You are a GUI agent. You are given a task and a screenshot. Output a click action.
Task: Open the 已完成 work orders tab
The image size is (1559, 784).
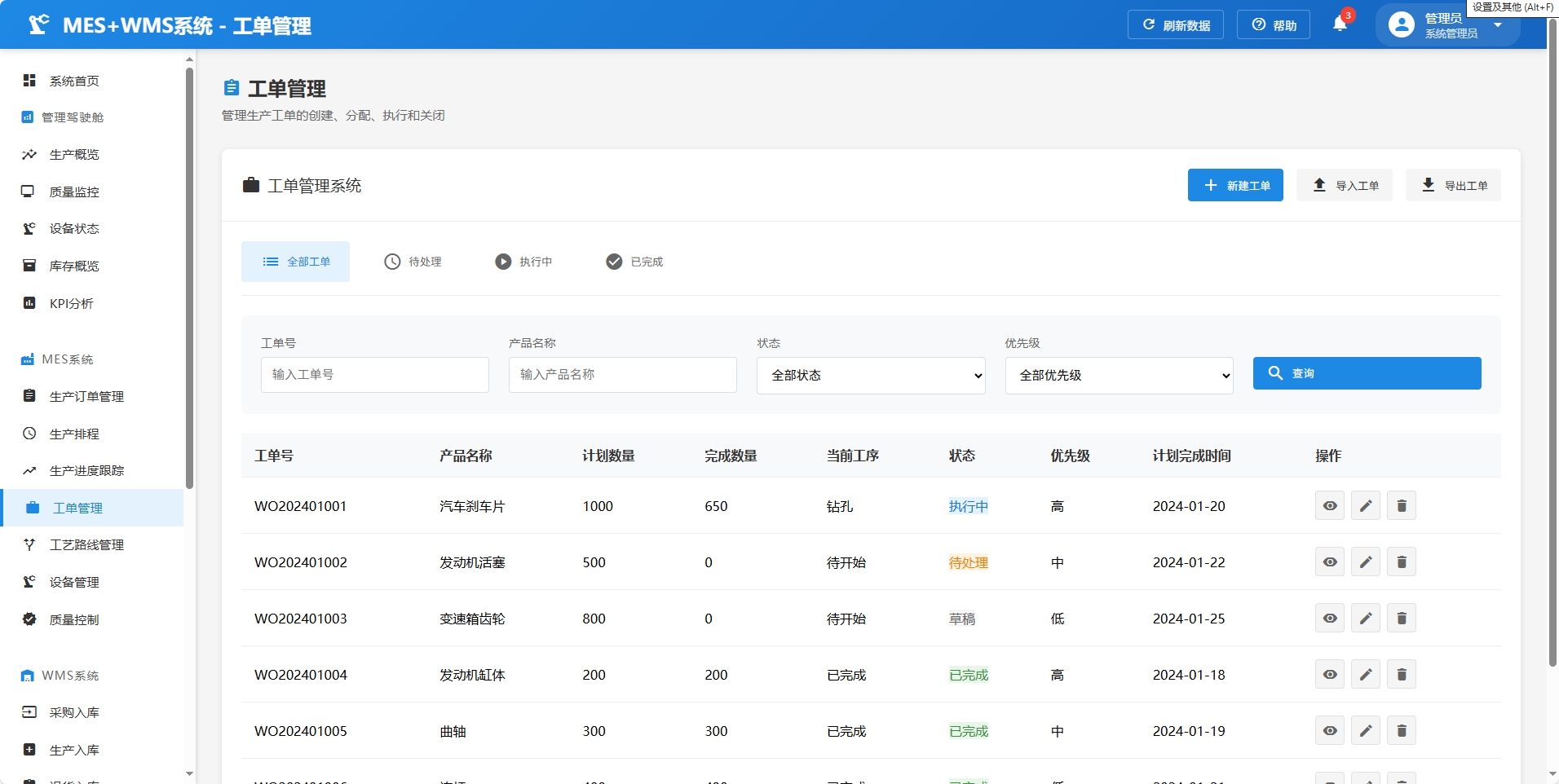(635, 262)
